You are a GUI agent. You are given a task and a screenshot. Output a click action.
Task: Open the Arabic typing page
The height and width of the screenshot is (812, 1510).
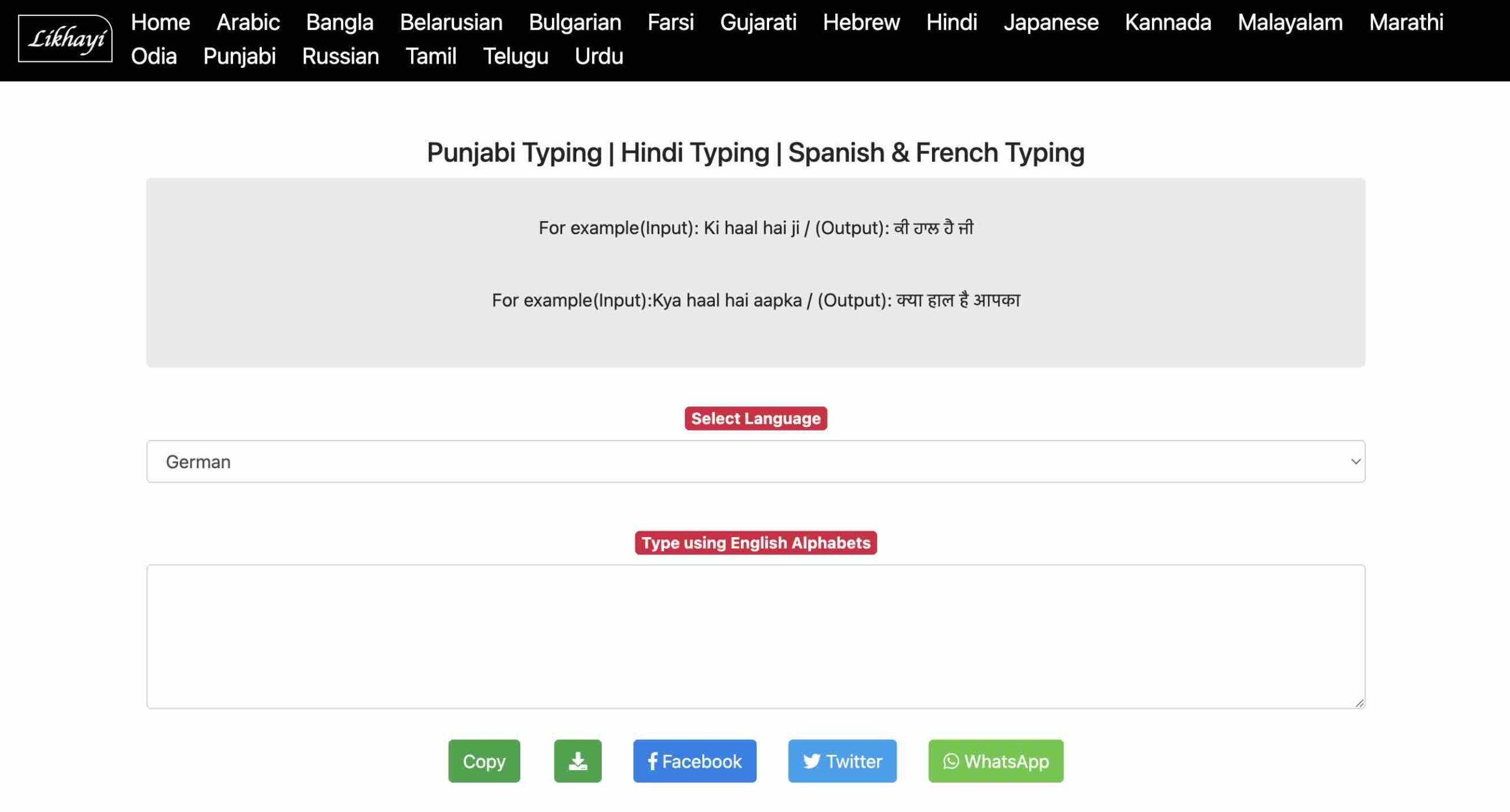[248, 22]
